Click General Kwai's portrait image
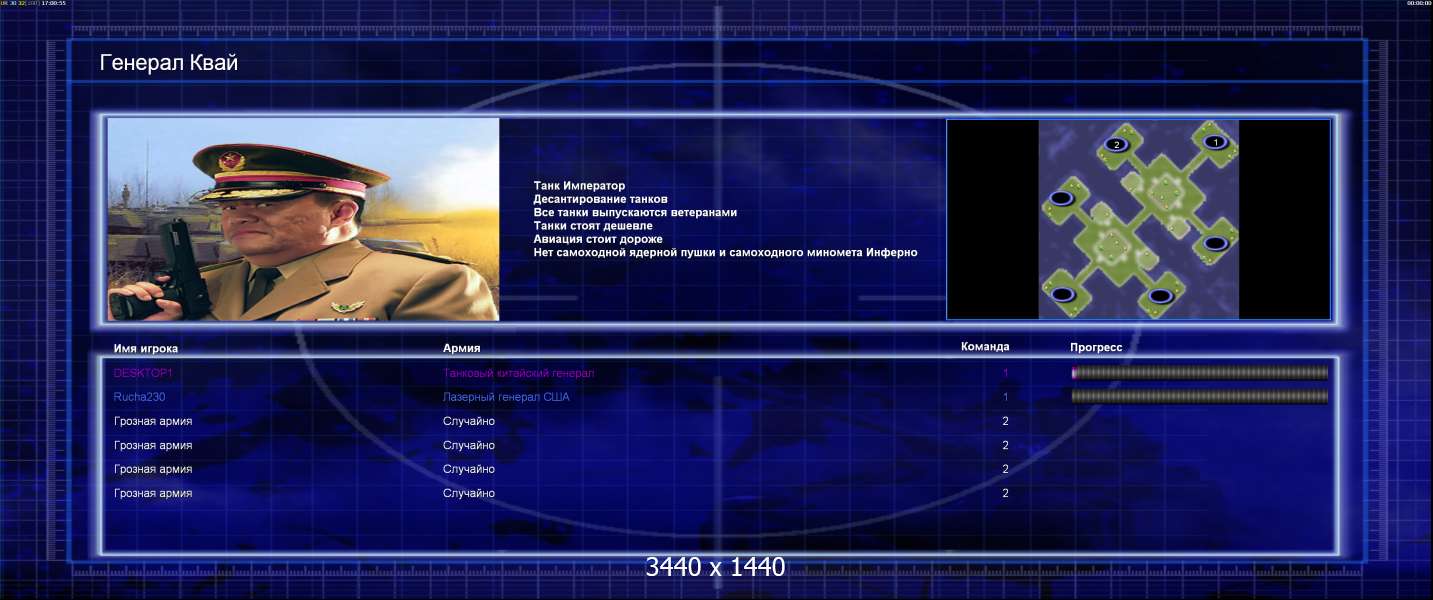Screen dimensions: 1433x600 click(303, 219)
